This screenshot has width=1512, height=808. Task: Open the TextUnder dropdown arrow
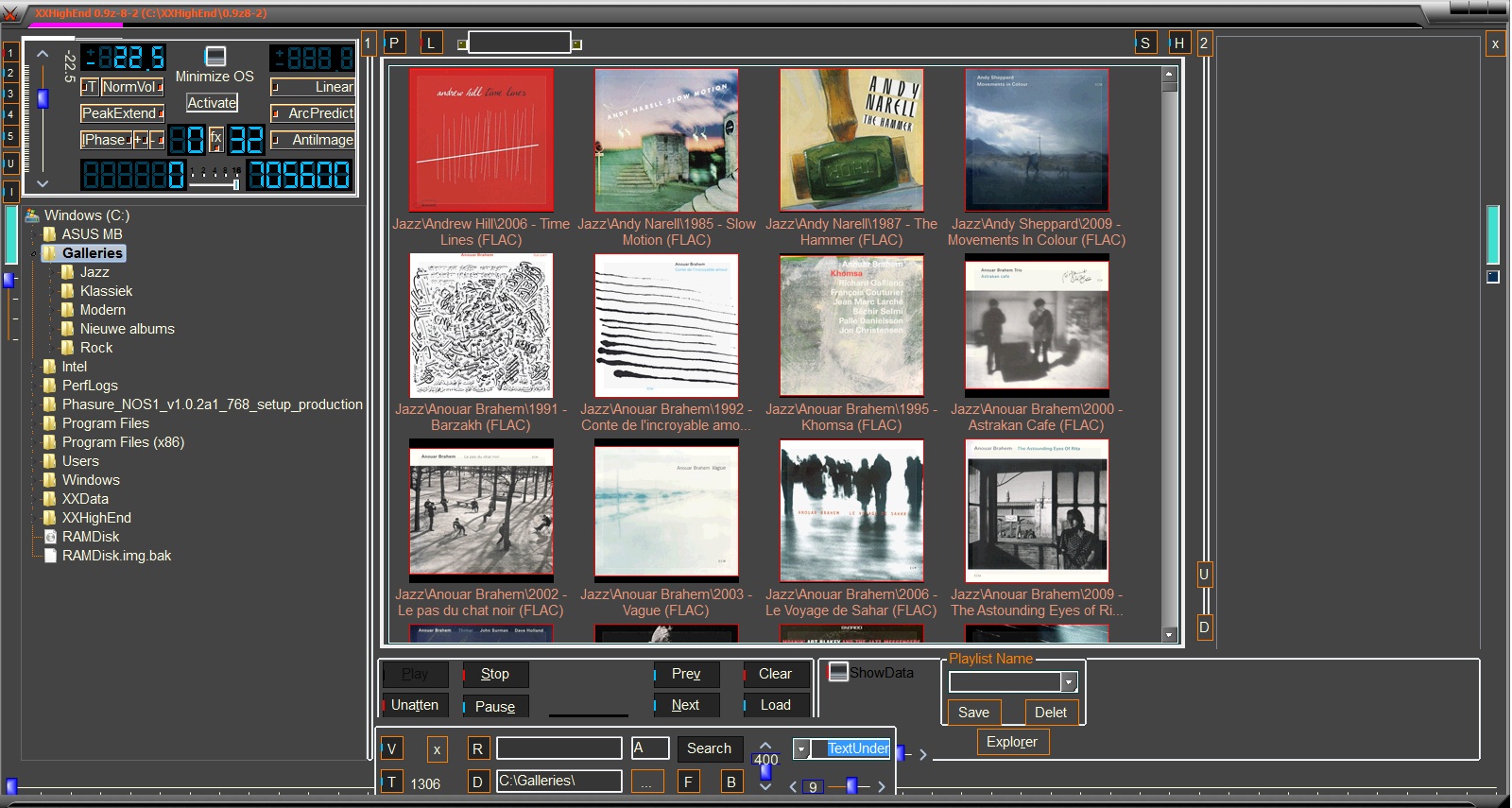pos(801,749)
